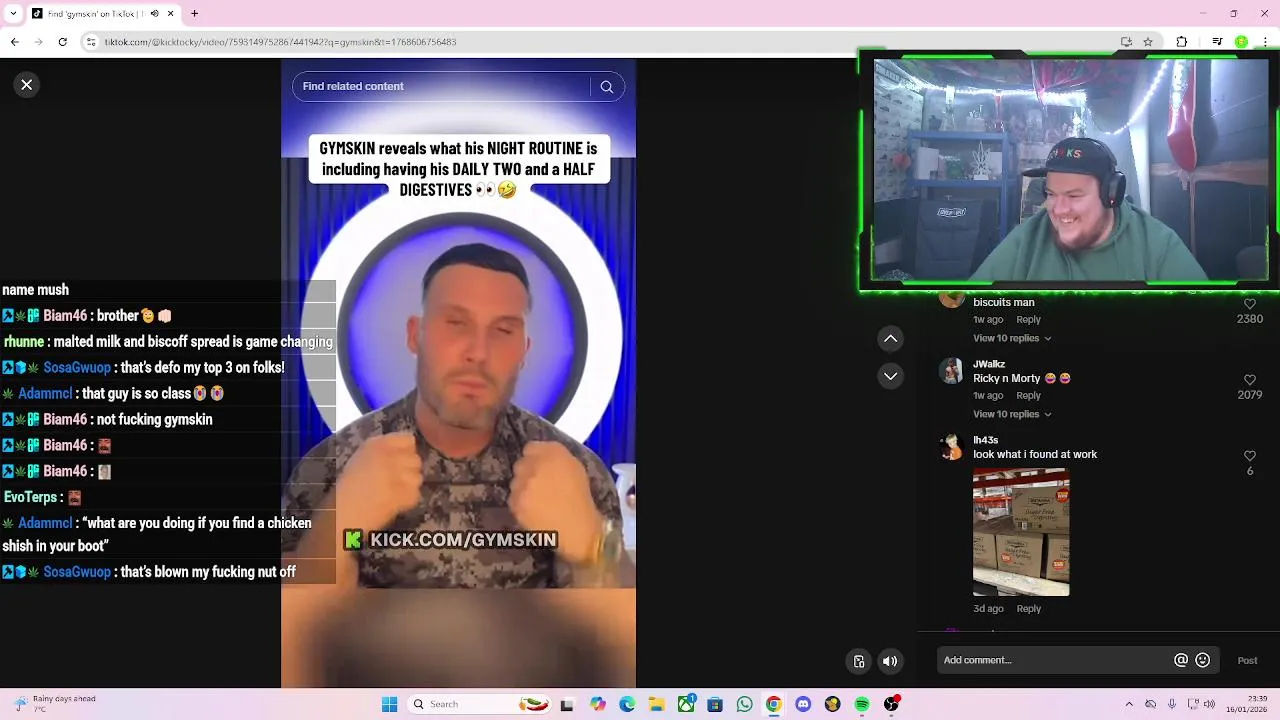This screenshot has height=720, width=1280.
Task: Like JWalkz's 'Ricky n Morty' comment
Action: pyautogui.click(x=1249, y=380)
